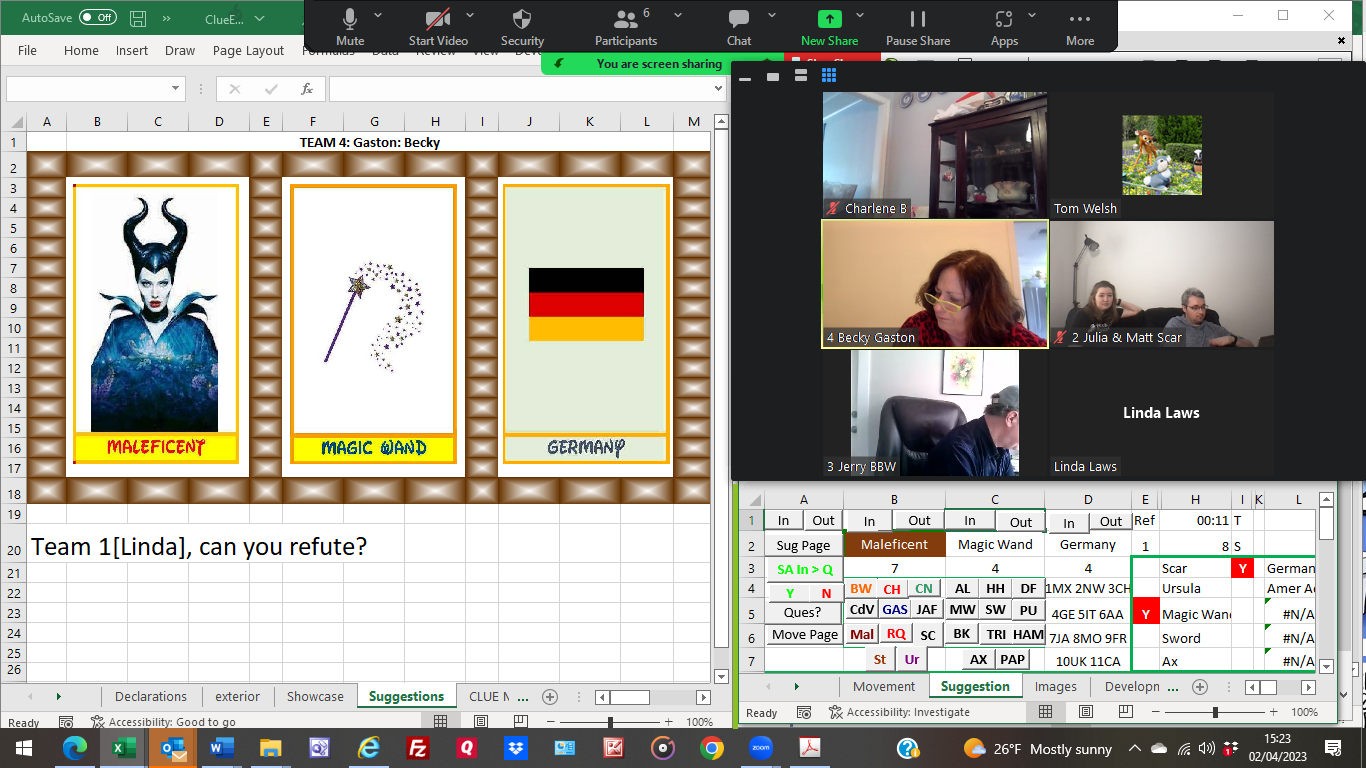
Task: Click green Y button
Action: tap(790, 593)
